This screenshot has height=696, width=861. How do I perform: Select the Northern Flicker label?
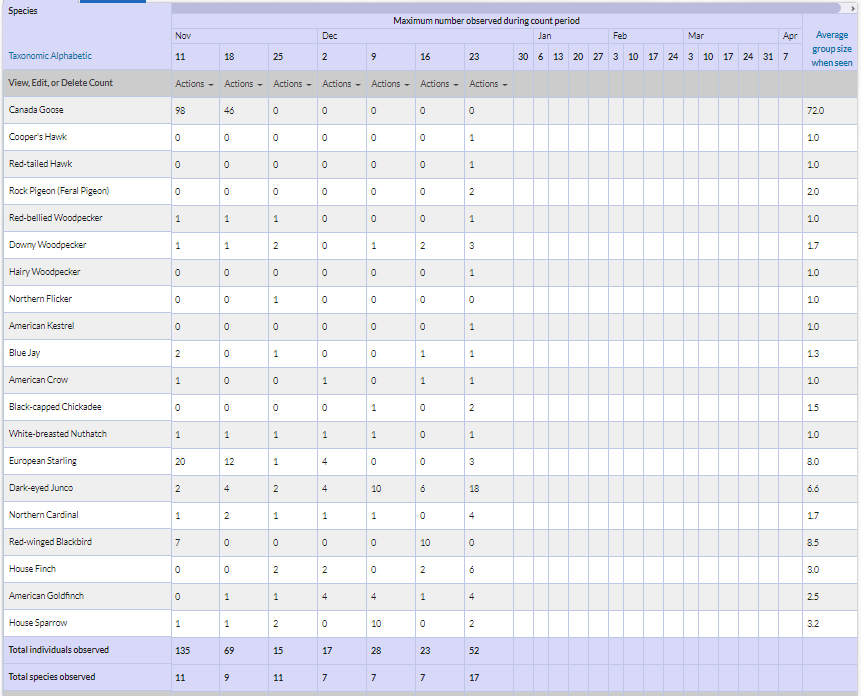click(41, 299)
